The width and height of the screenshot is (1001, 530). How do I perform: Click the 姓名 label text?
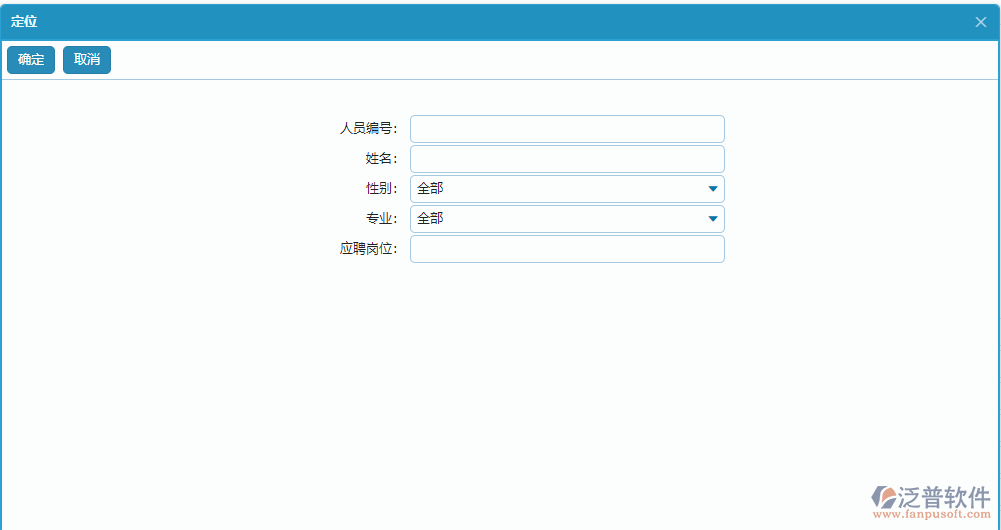(381, 159)
